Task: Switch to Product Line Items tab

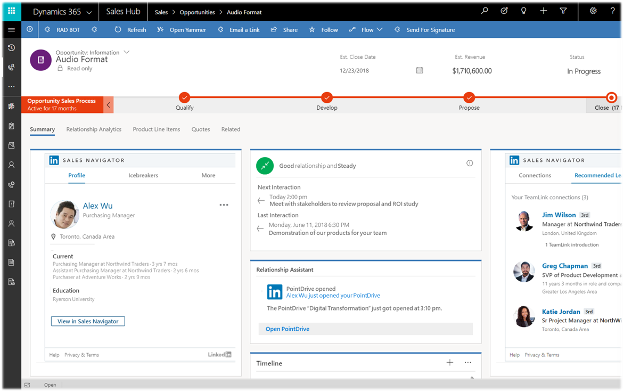Action: (156, 129)
